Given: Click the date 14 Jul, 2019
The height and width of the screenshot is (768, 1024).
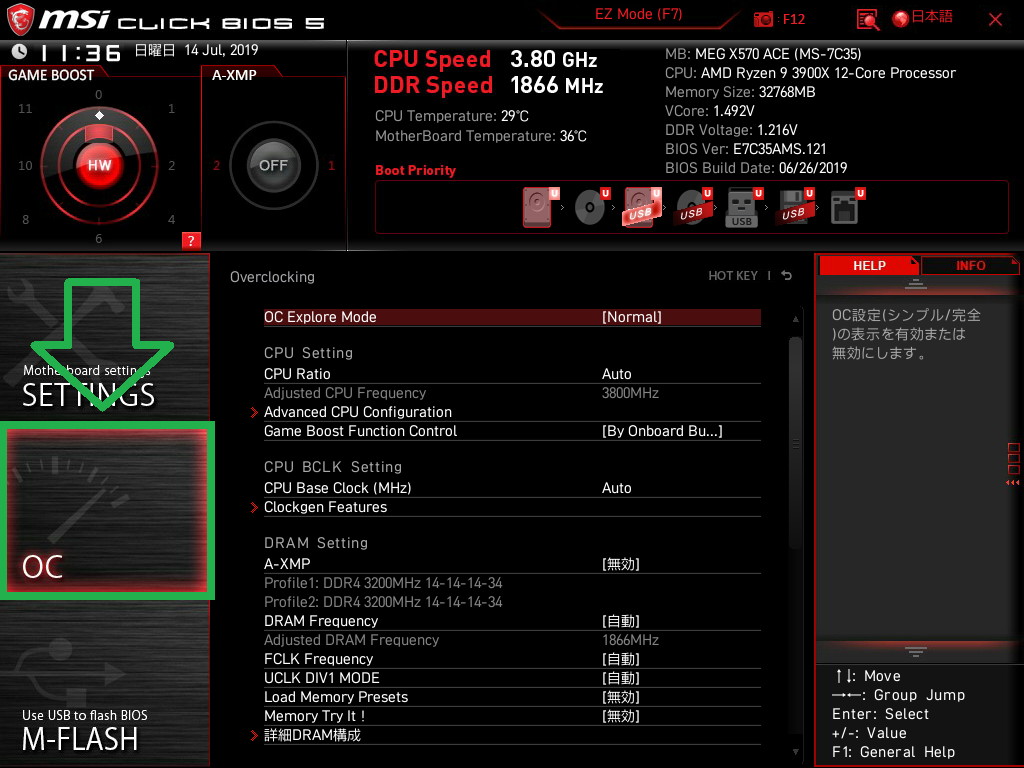Looking at the screenshot, I should point(221,50).
